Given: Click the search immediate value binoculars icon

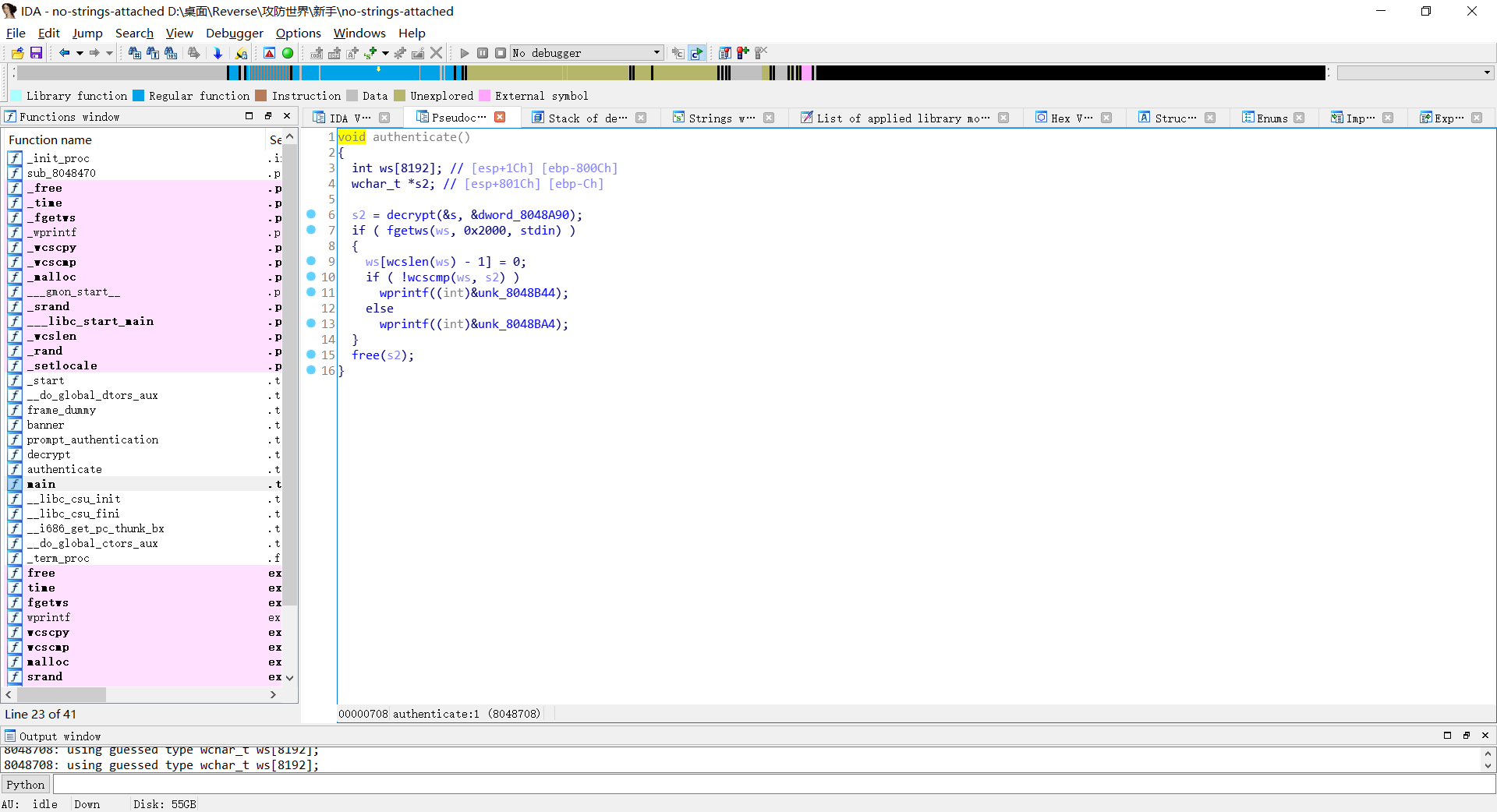Looking at the screenshot, I should [x=135, y=53].
